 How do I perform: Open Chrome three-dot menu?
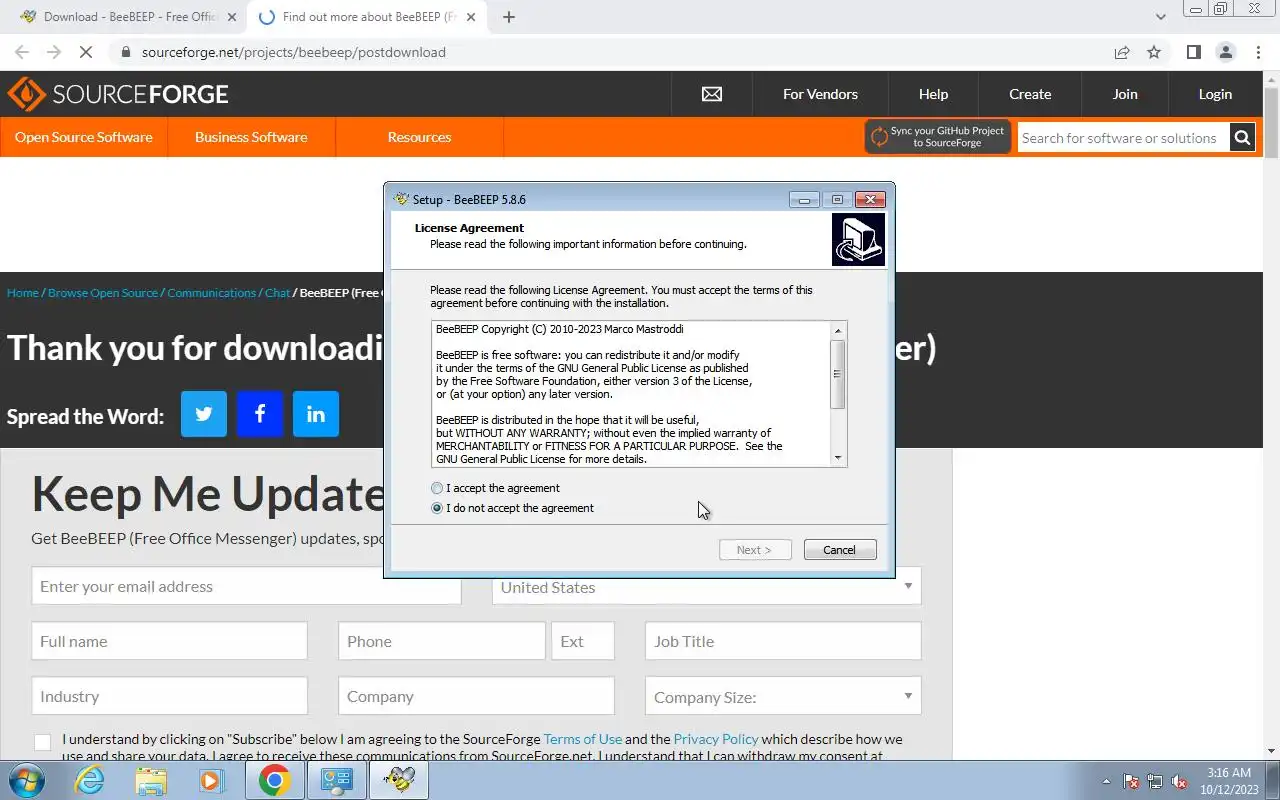click(1257, 52)
